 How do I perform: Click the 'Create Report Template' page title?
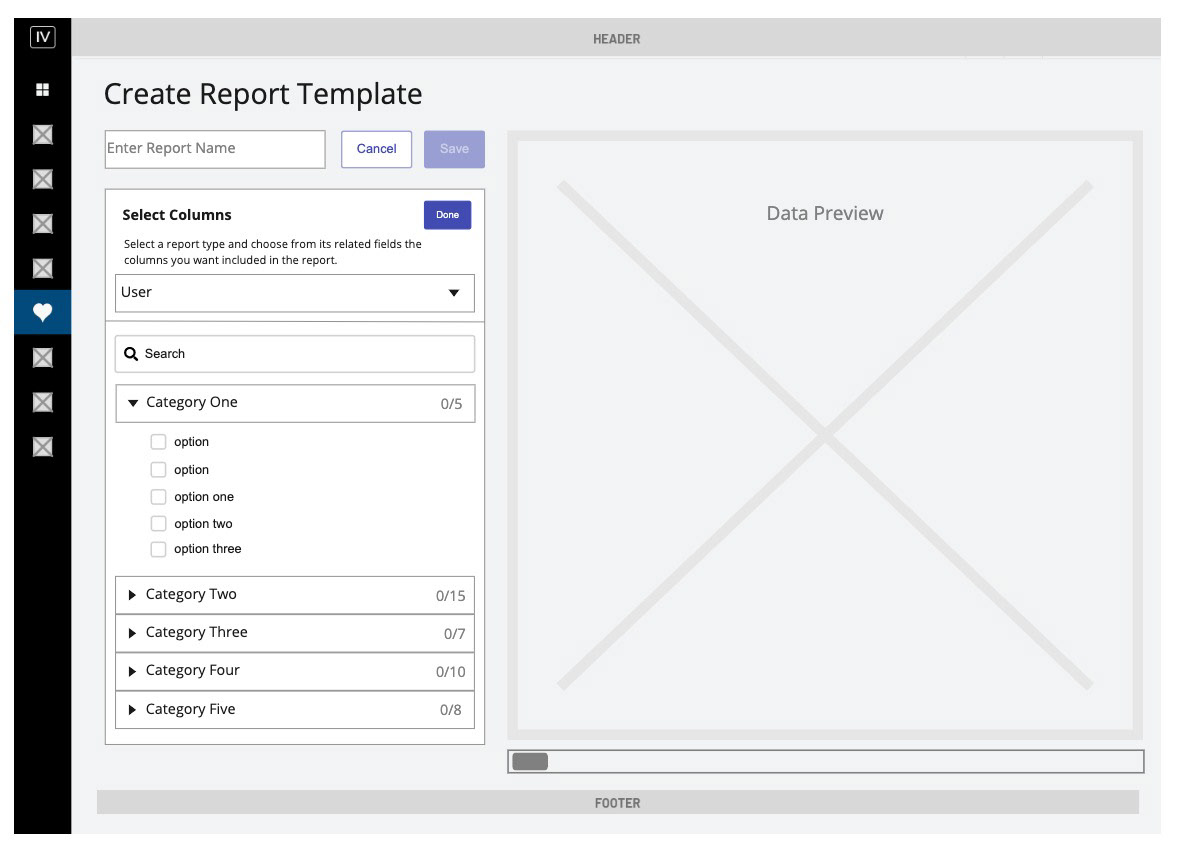[x=263, y=95]
